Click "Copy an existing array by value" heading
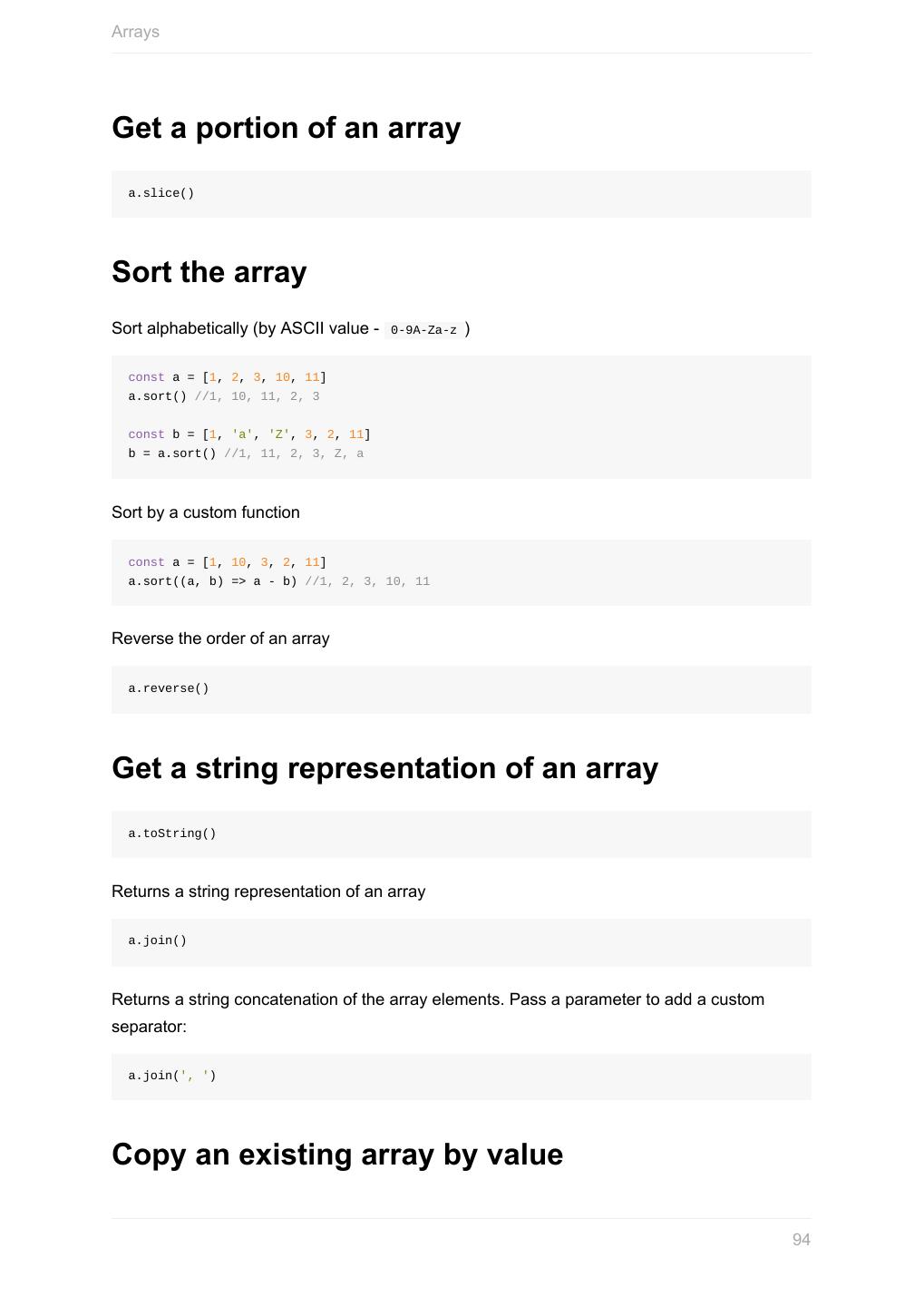Viewport: 924px width, 1306px height. point(337,1155)
